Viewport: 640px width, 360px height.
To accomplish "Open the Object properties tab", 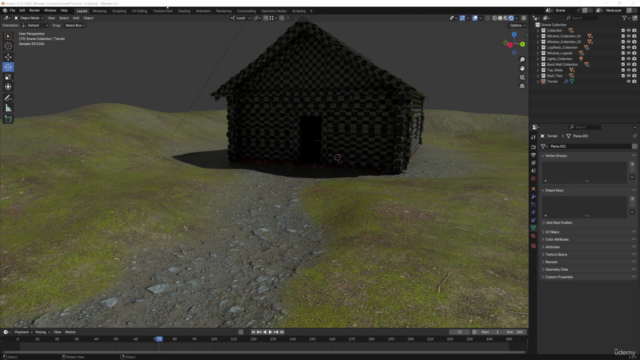I will pyautogui.click(x=533, y=189).
